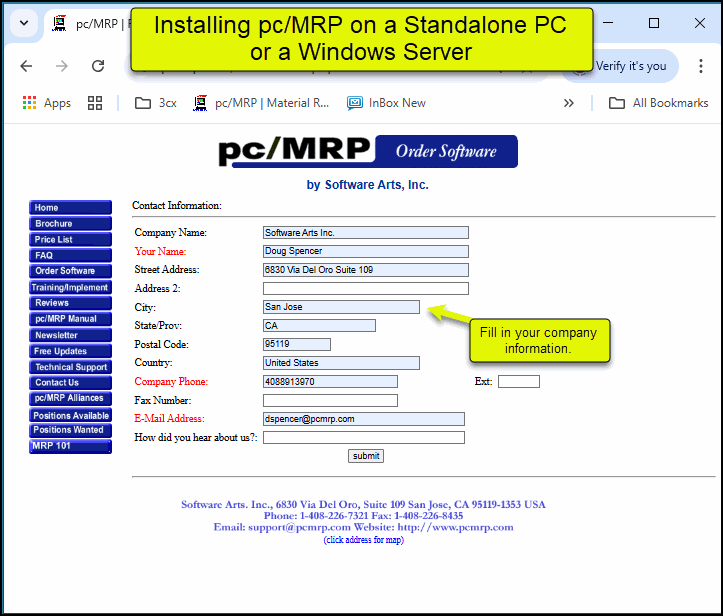Click the Your Name input field
This screenshot has height=616, width=723.
coord(366,251)
